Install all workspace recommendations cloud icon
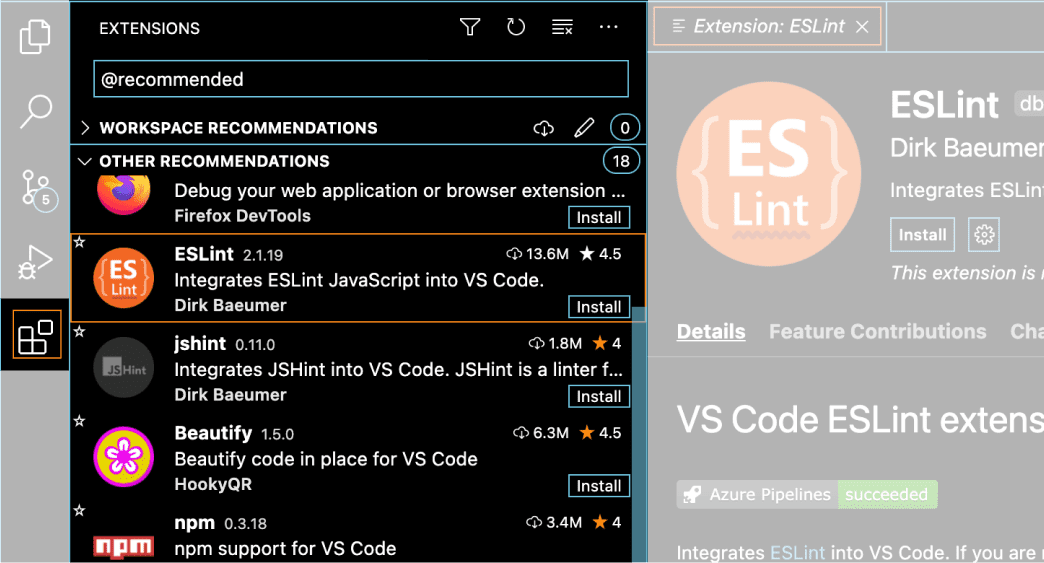Screen dimensions: 1044x563 pyautogui.click(x=544, y=128)
